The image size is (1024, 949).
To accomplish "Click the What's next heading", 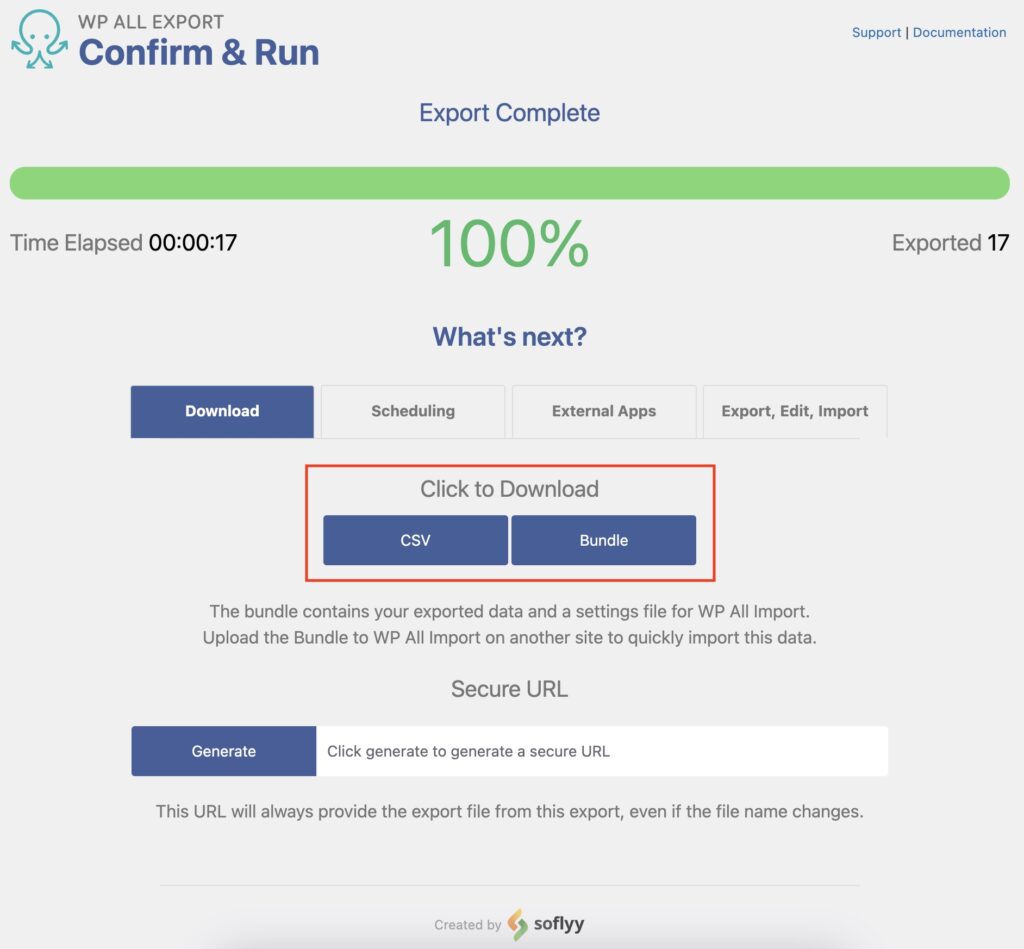I will (x=510, y=337).
